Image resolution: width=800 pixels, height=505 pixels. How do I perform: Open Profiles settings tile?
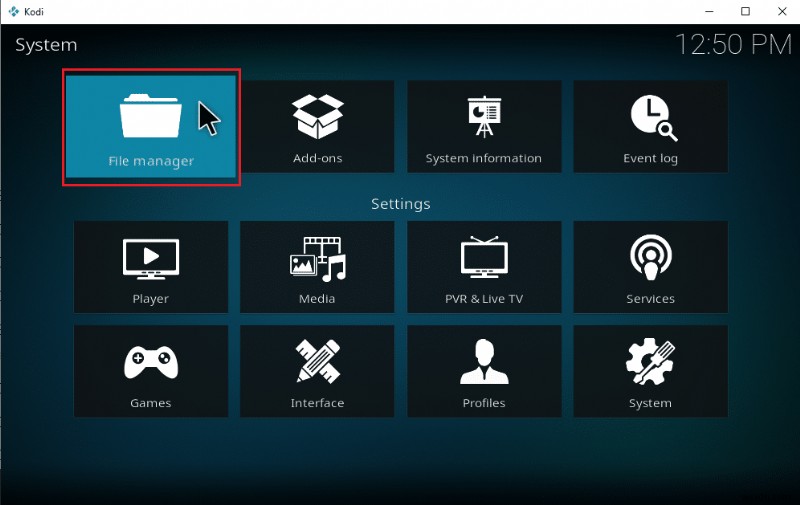point(484,371)
